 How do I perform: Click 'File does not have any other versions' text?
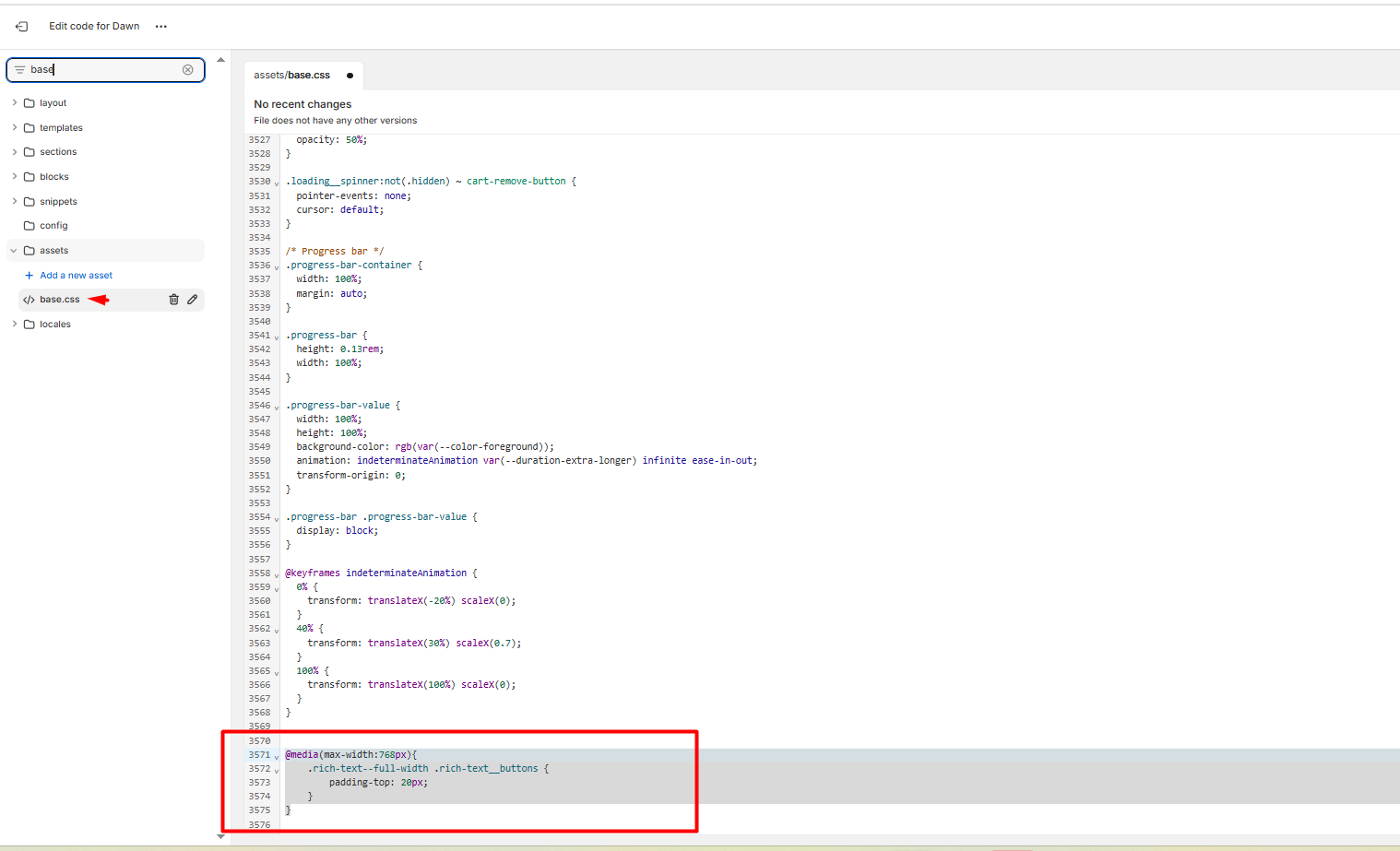336,121
